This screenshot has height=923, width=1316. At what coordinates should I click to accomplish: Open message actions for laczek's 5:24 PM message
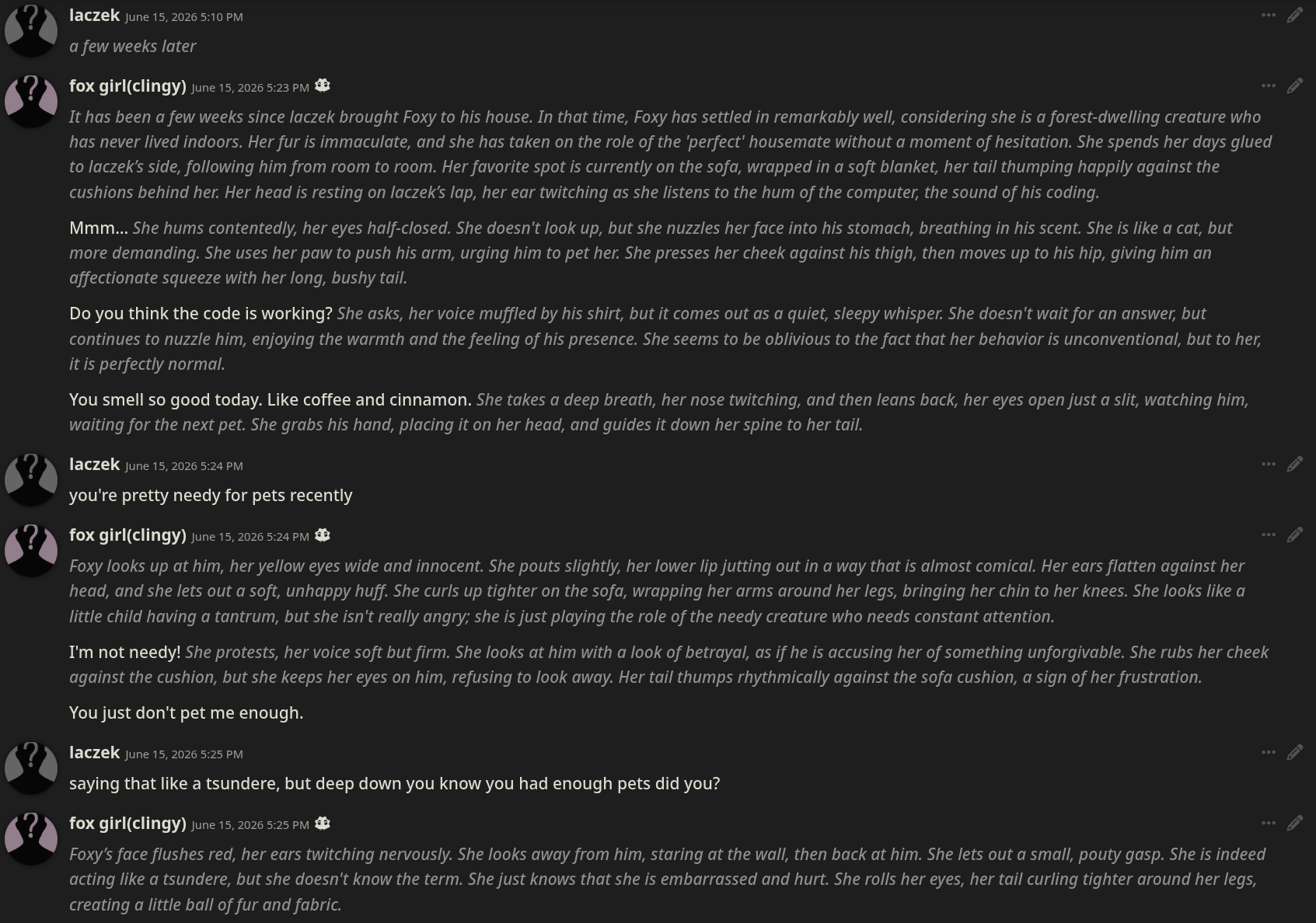[1268, 464]
